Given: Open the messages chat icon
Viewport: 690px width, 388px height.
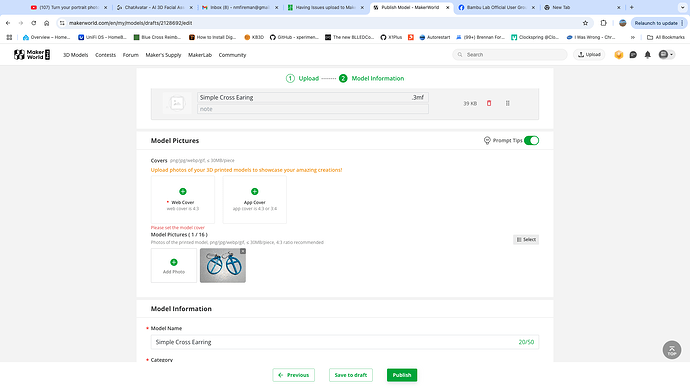Looking at the screenshot, I should (x=633, y=55).
